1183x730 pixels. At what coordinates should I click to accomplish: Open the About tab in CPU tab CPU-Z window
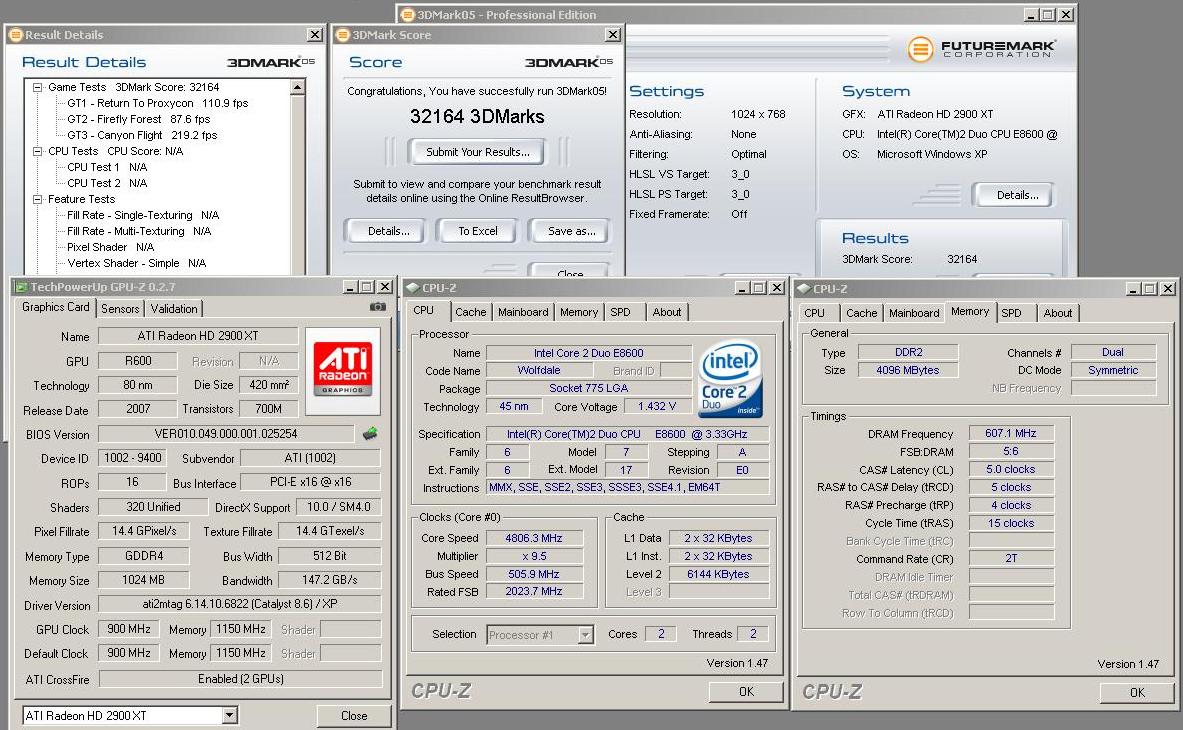tap(667, 312)
